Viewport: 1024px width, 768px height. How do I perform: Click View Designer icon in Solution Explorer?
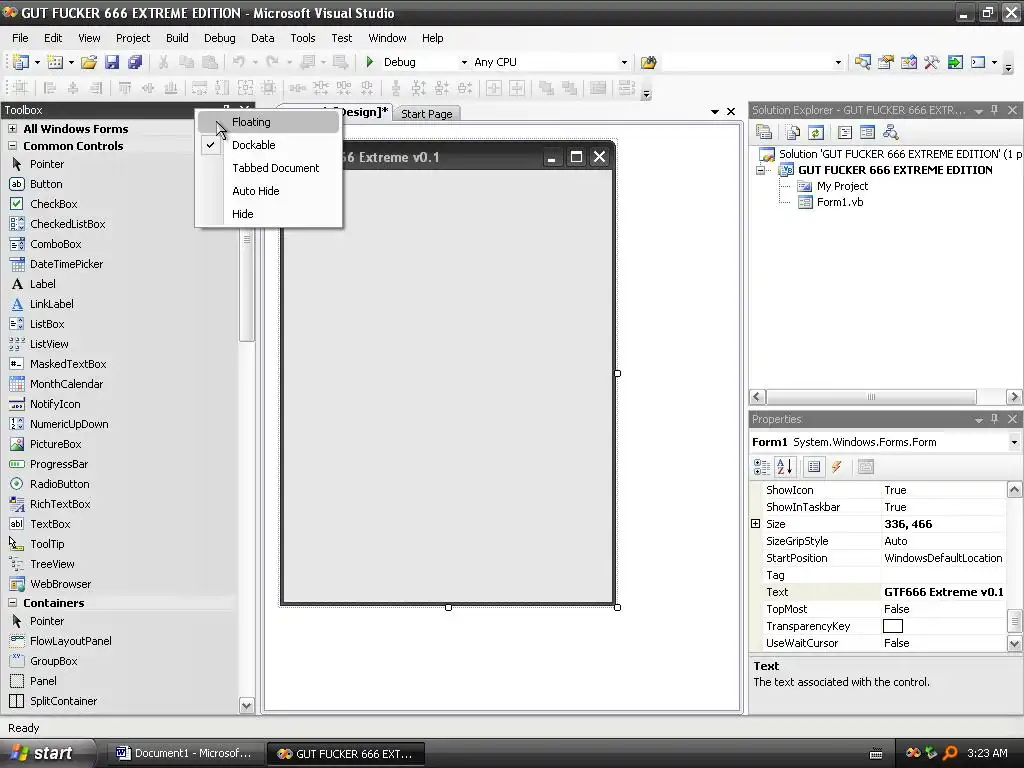coord(867,133)
